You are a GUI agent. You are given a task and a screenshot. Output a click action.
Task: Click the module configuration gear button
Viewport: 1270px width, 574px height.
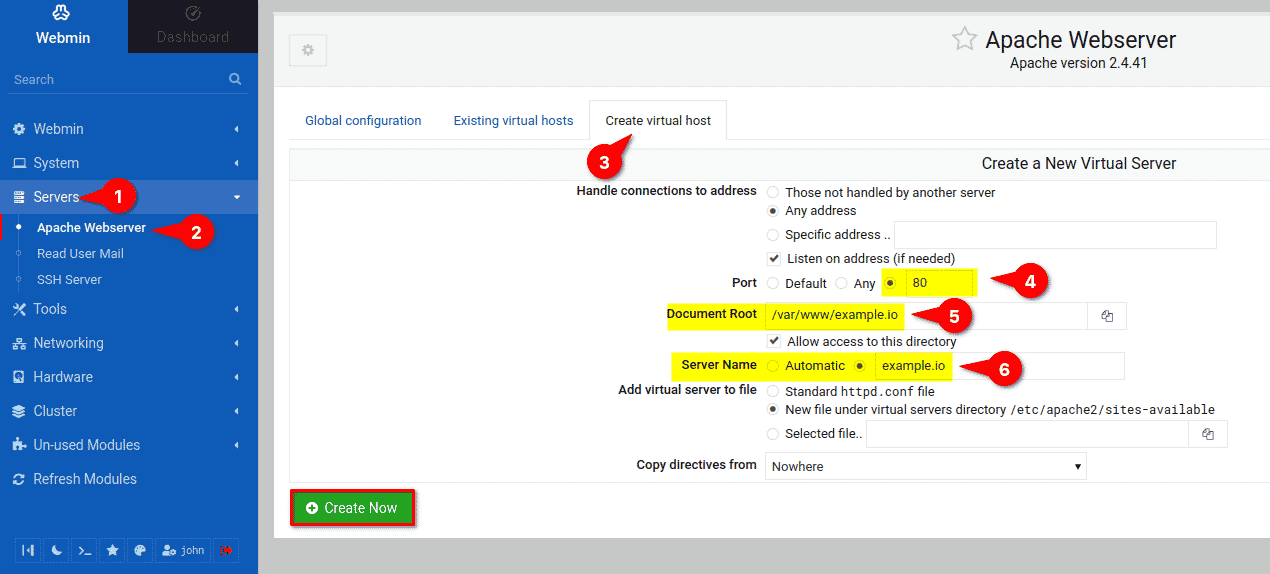tap(308, 50)
